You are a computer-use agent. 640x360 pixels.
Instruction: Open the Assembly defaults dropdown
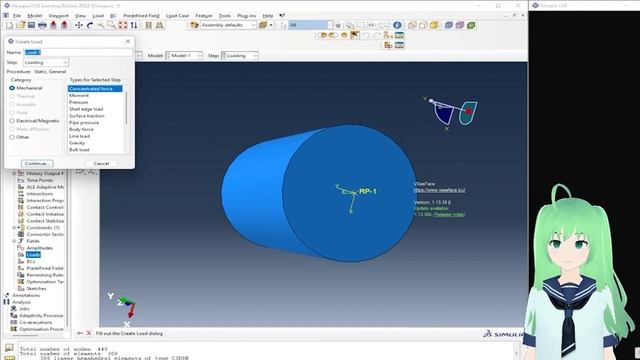[x=228, y=25]
